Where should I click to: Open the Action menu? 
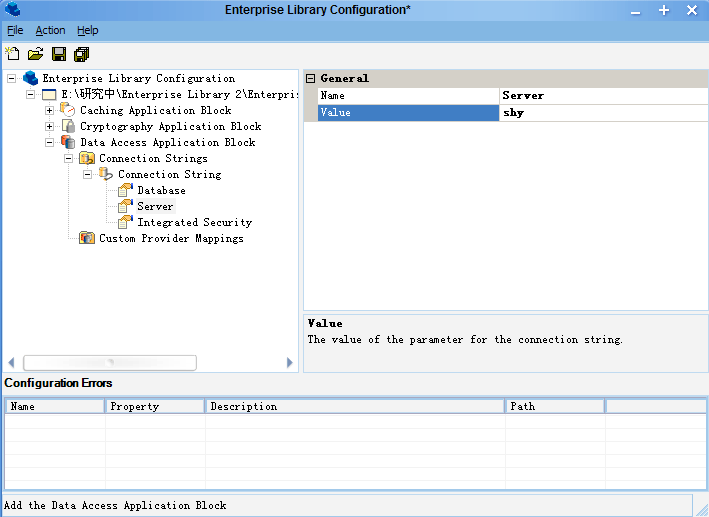click(x=50, y=30)
